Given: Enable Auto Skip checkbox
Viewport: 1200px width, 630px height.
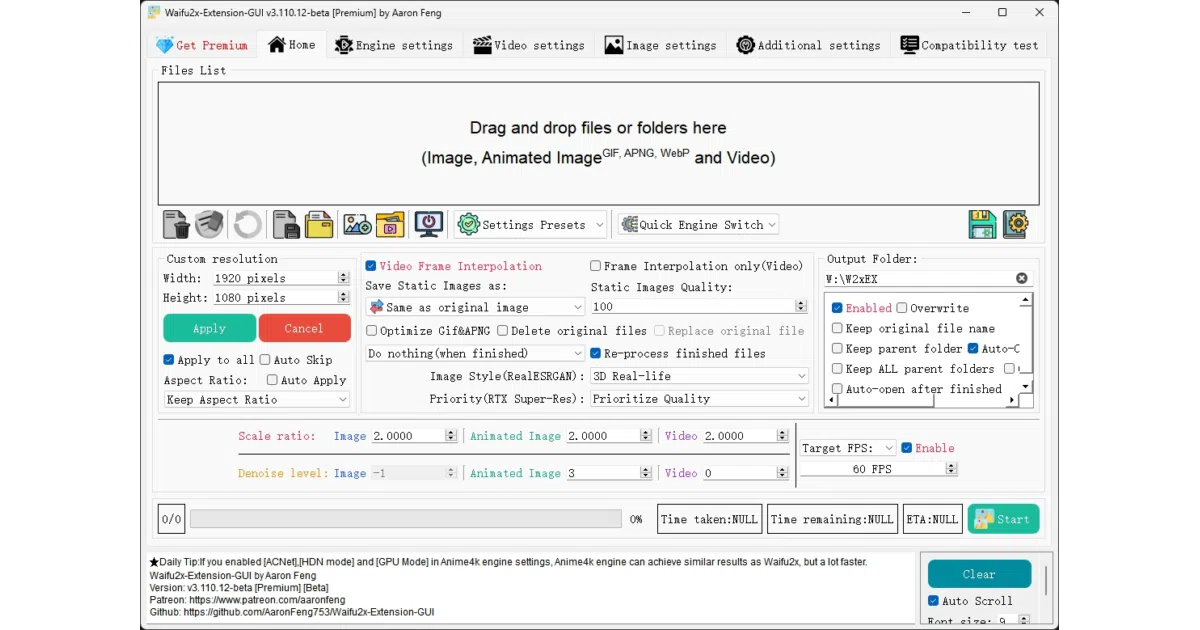Looking at the screenshot, I should [x=265, y=360].
